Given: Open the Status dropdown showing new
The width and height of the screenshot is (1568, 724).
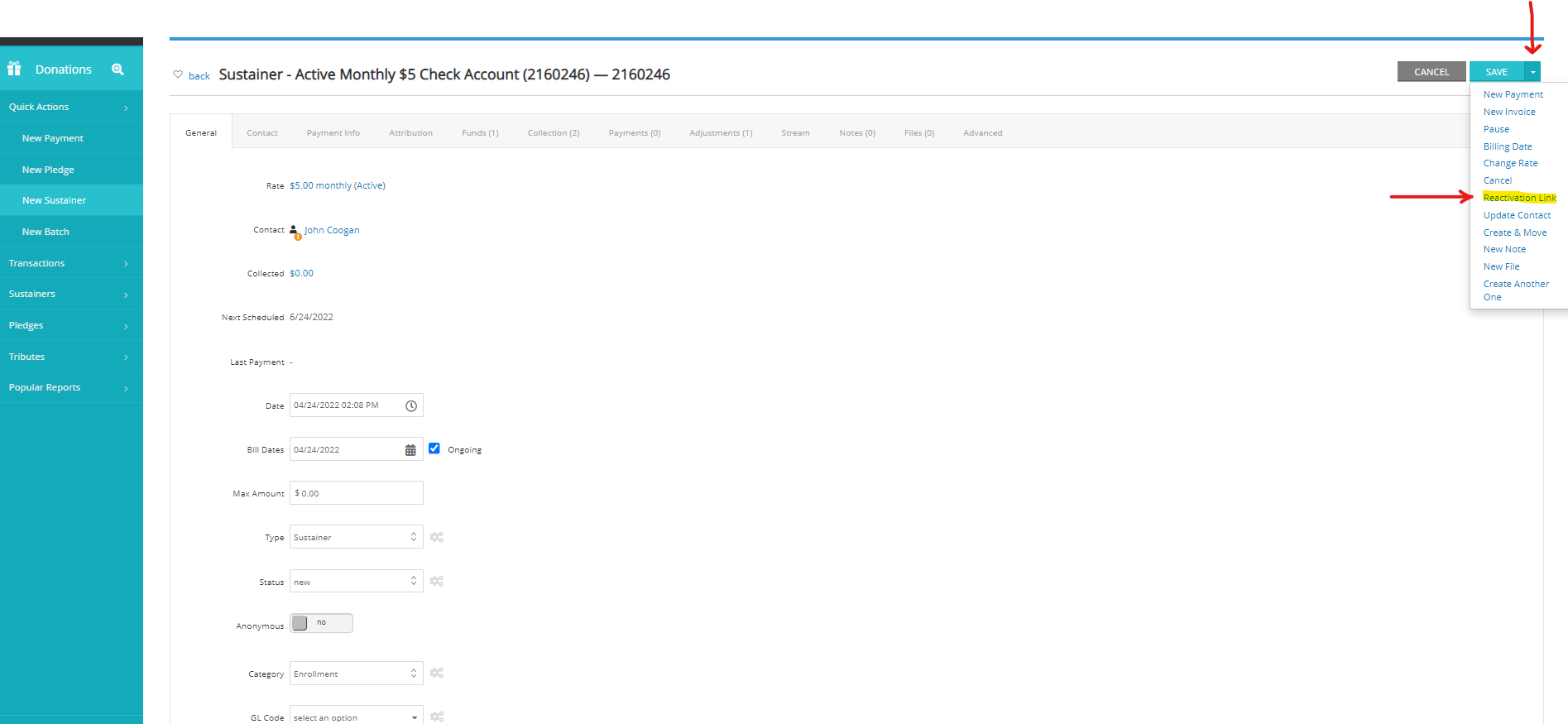Looking at the screenshot, I should tap(357, 581).
